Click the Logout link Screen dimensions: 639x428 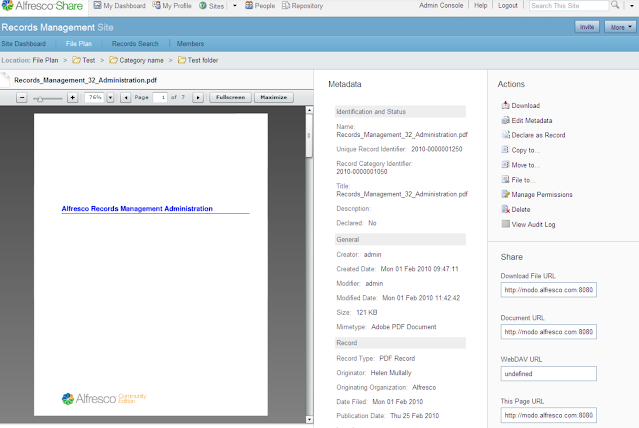(508, 6)
